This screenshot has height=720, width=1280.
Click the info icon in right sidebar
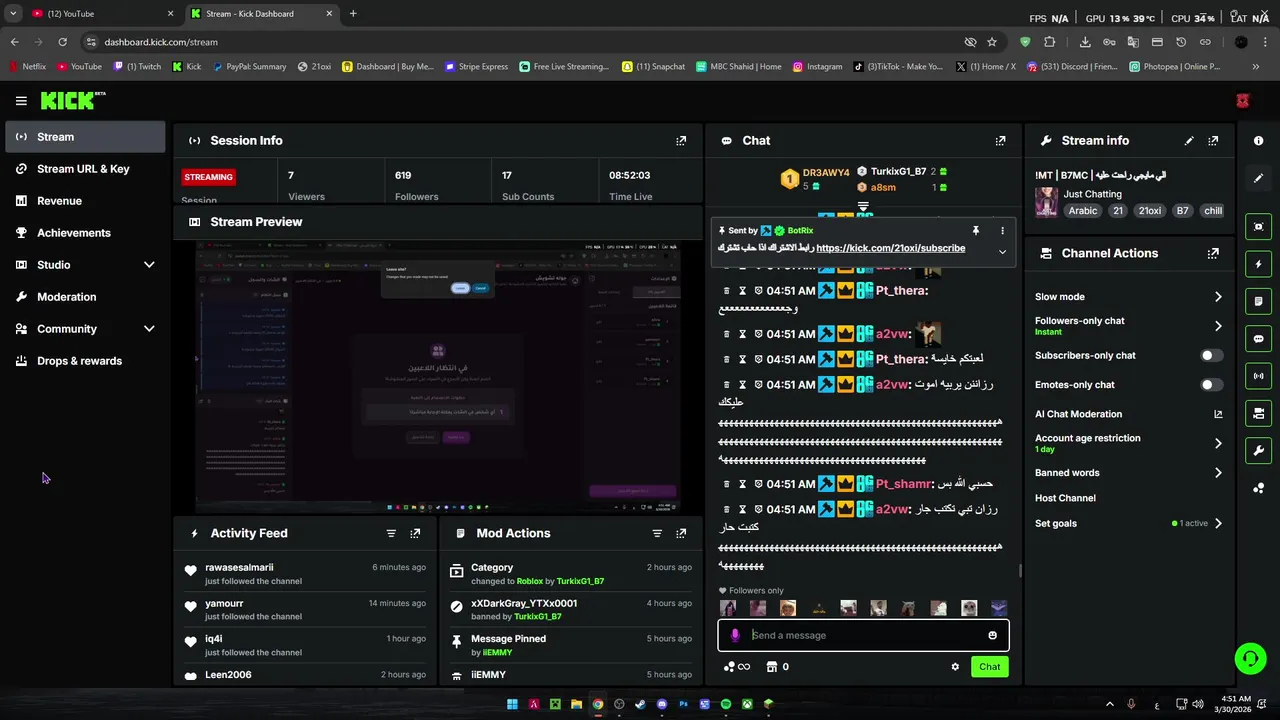[x=1258, y=141]
